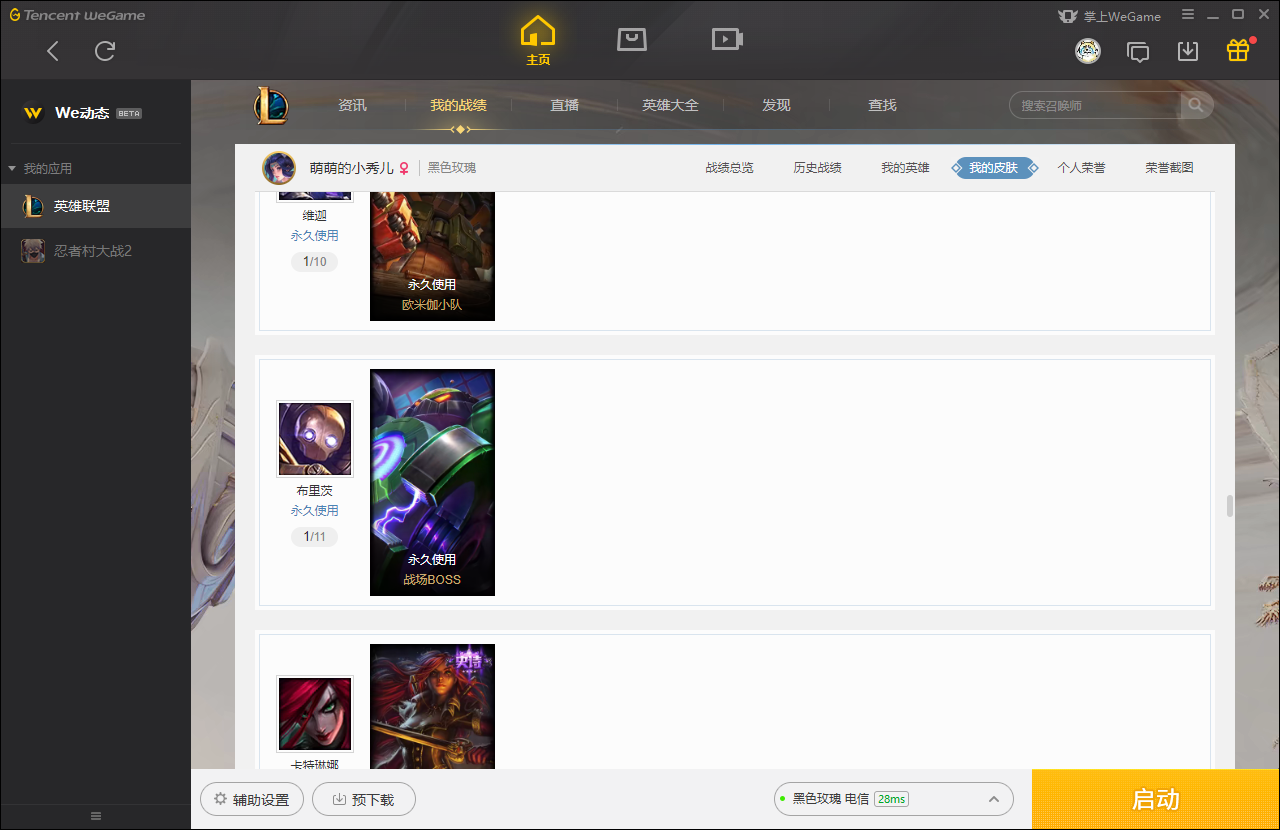Go back with the left arrow icon
The width and height of the screenshot is (1280, 830).
53,51
